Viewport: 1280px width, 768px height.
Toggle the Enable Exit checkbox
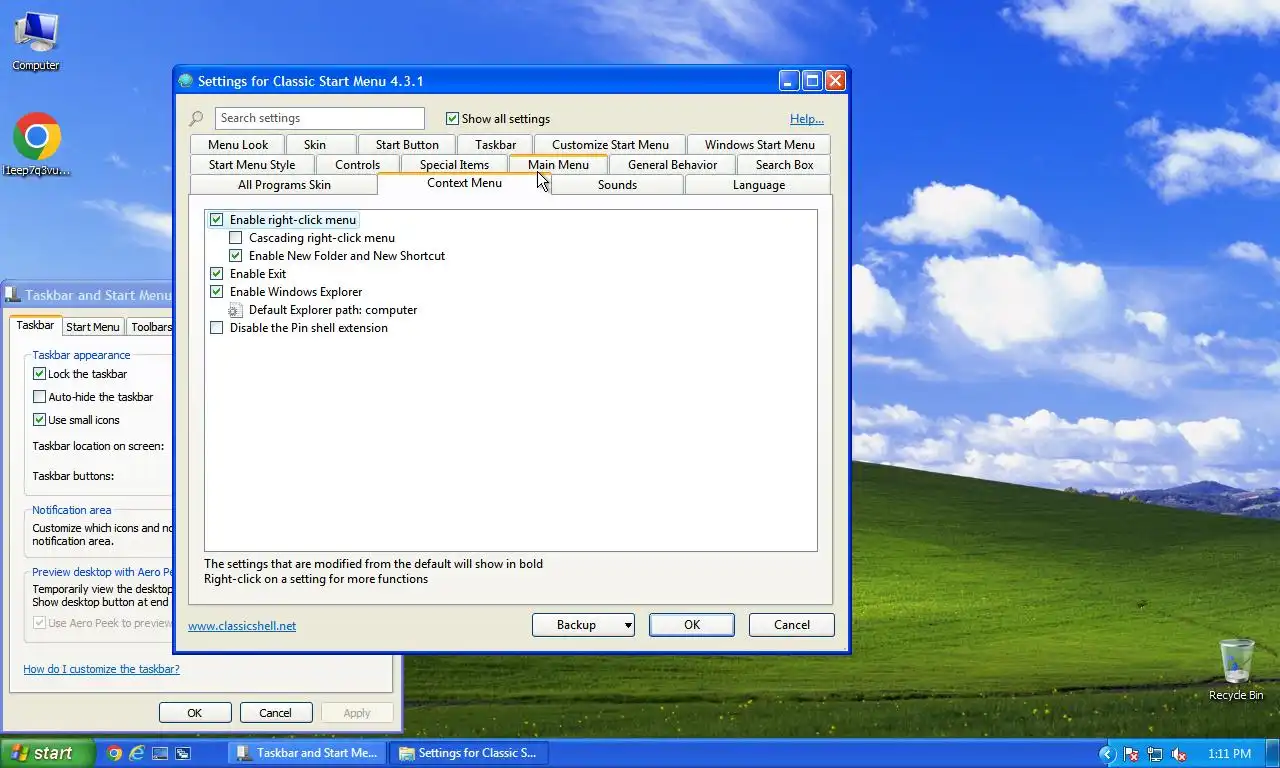point(217,274)
